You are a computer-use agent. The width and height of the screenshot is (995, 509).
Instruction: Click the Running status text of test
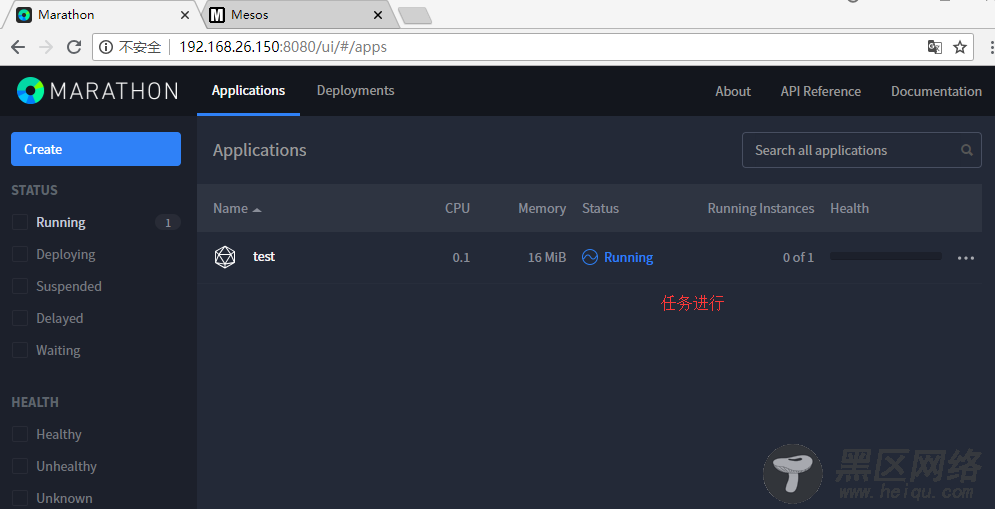pos(628,257)
